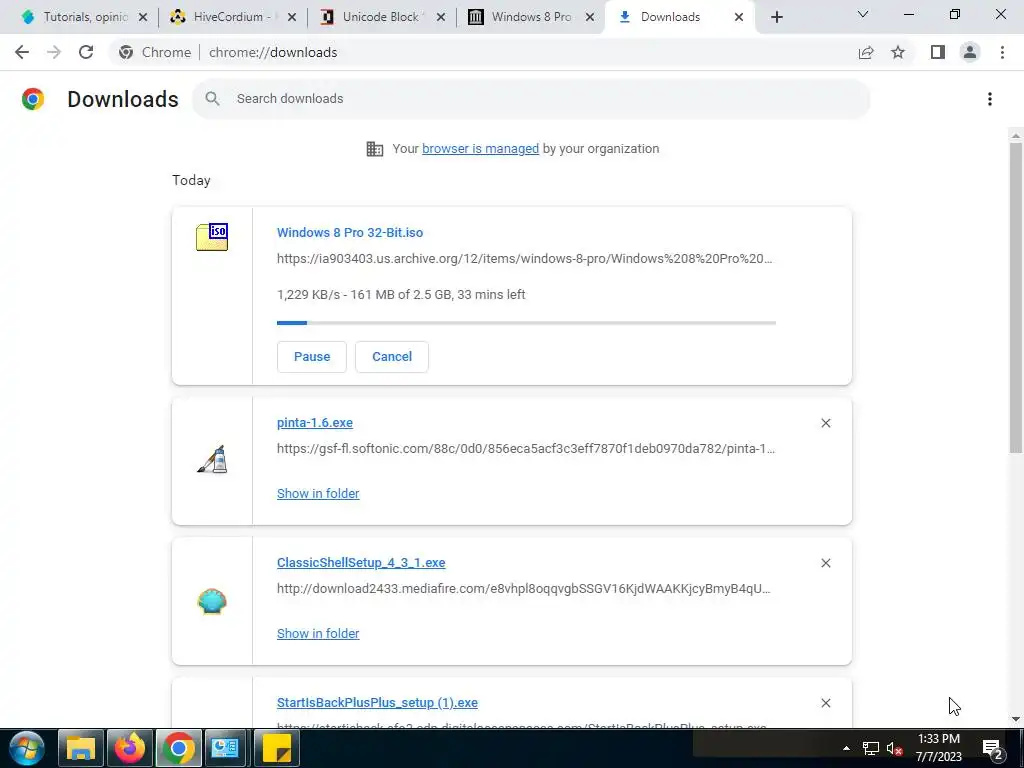This screenshot has height=768, width=1024.
Task: Show ClassicShellSetup in folder
Action: pyautogui.click(x=318, y=633)
